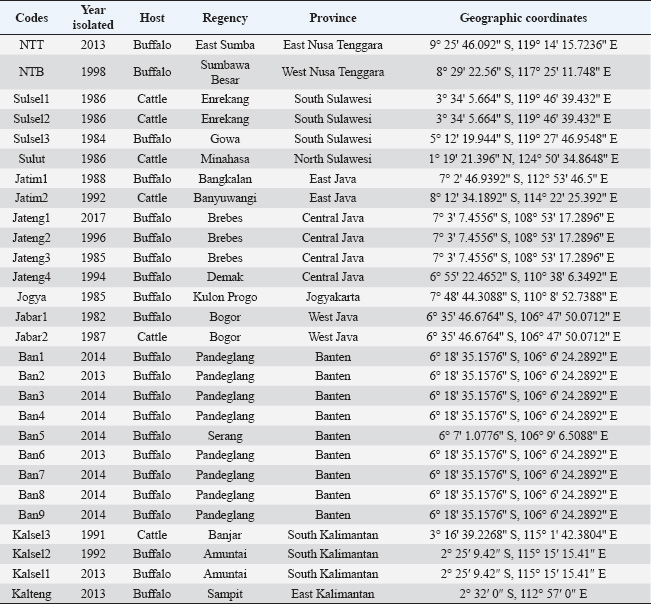The width and height of the screenshot is (651, 604).
Task: Select the Jogyakarta province cell
Action: point(333,297)
